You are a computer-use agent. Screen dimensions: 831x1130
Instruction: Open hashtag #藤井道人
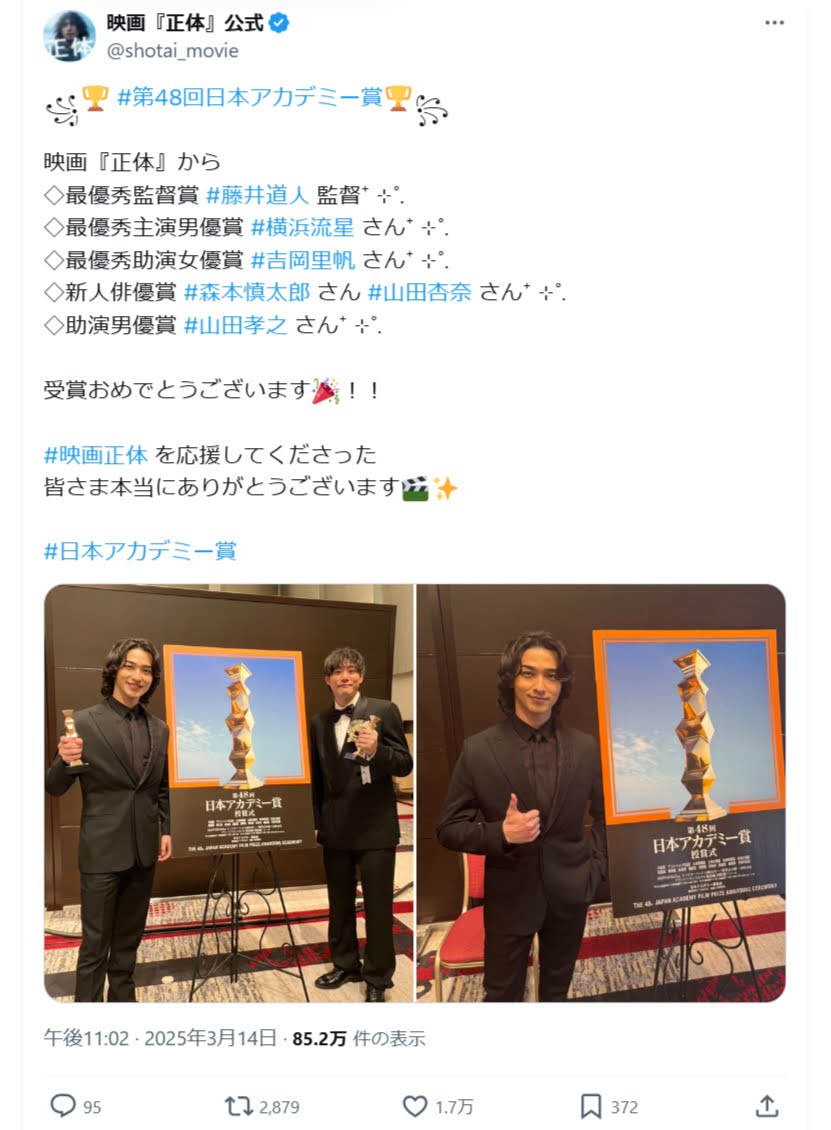257,195
